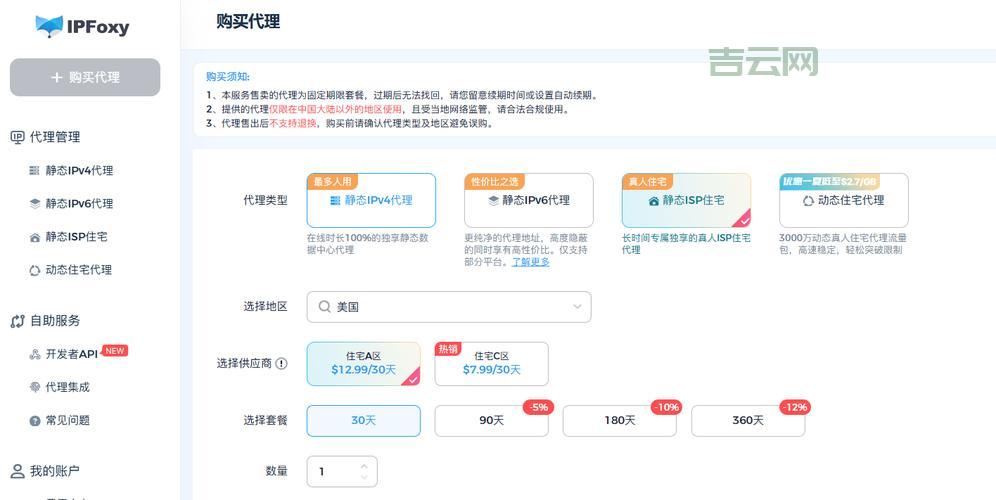Click the 我的账户 person icon
996x500 pixels.
click(18, 471)
